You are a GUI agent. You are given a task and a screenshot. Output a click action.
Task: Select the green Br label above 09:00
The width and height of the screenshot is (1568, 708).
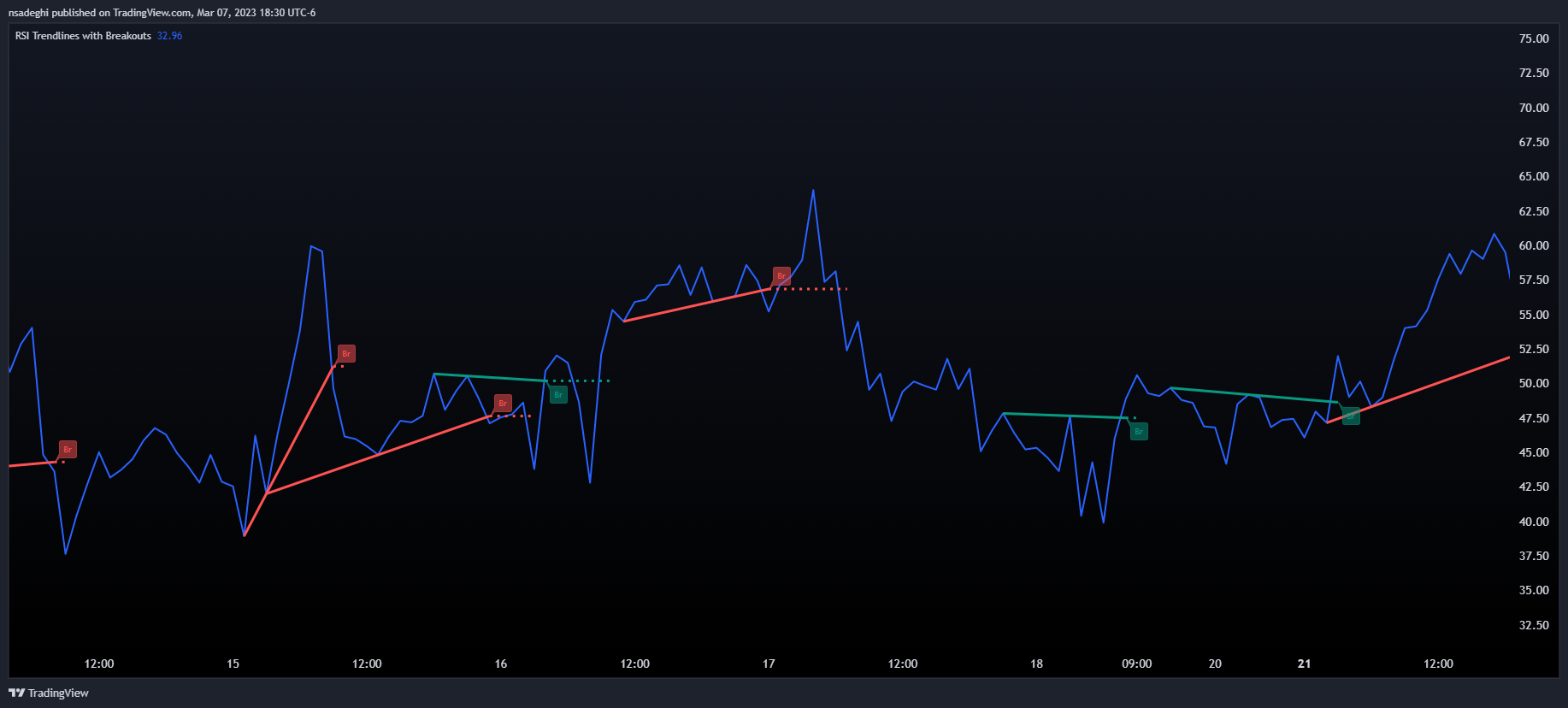click(1139, 431)
